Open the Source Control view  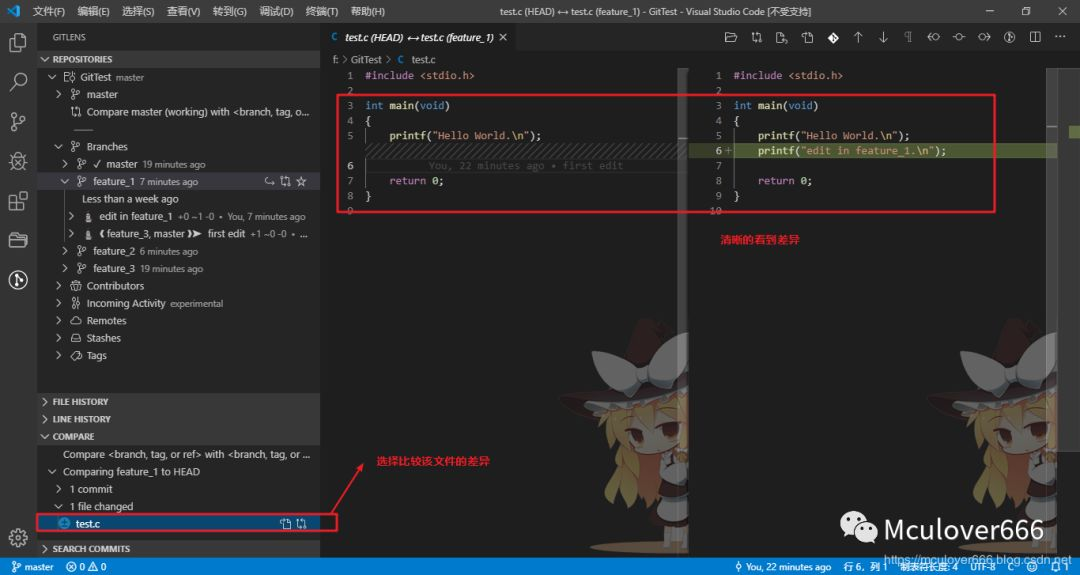pyautogui.click(x=18, y=122)
